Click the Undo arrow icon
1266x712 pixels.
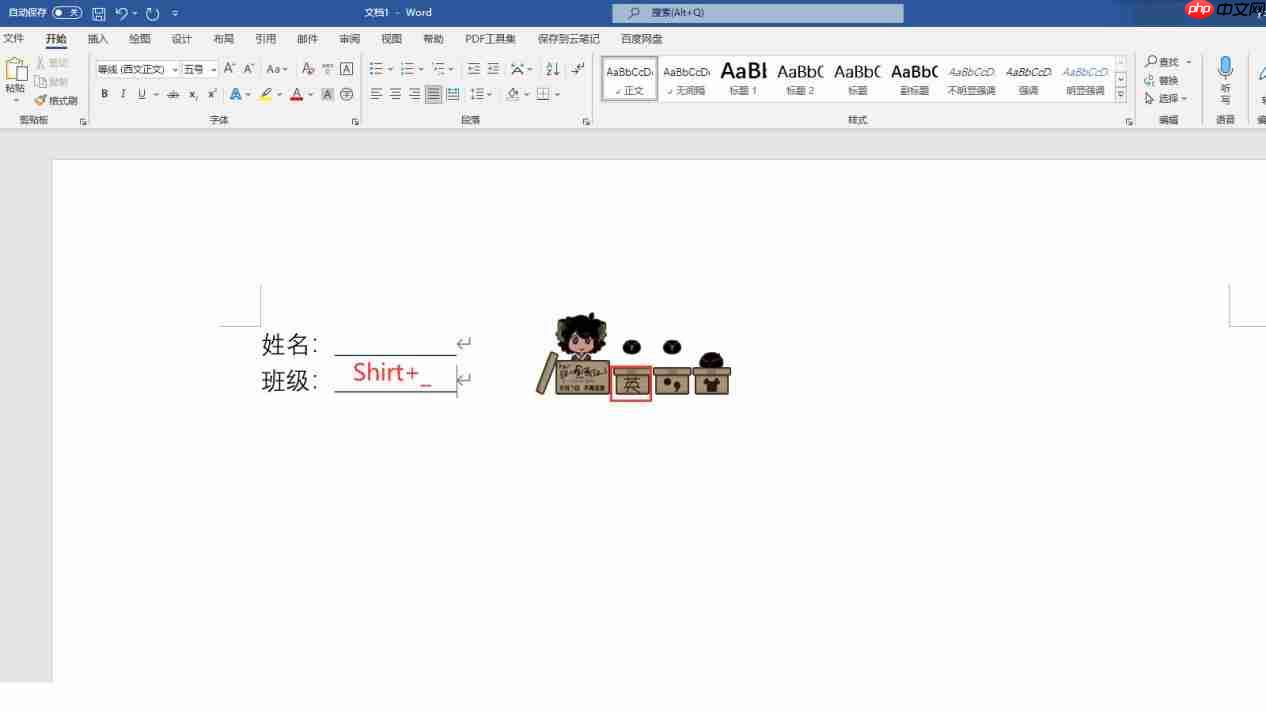[x=121, y=13]
